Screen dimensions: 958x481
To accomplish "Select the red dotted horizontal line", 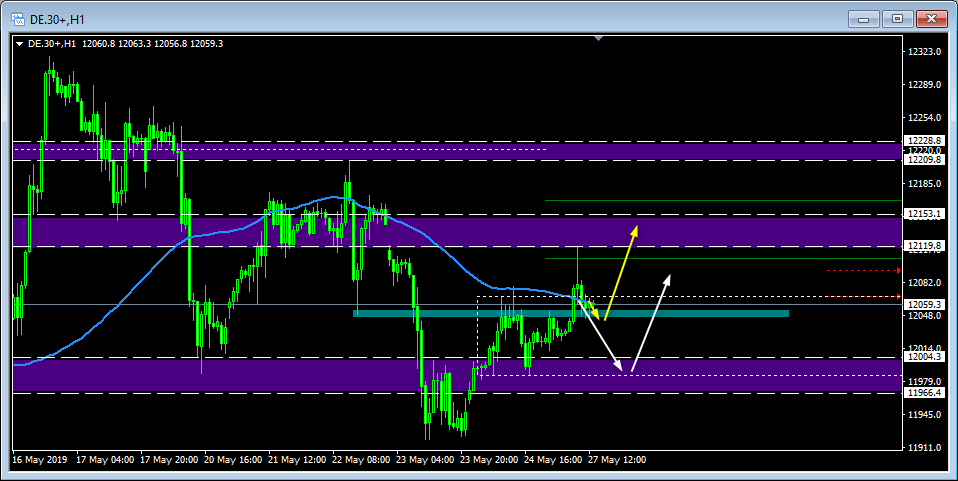I will pyautogui.click(x=862, y=270).
